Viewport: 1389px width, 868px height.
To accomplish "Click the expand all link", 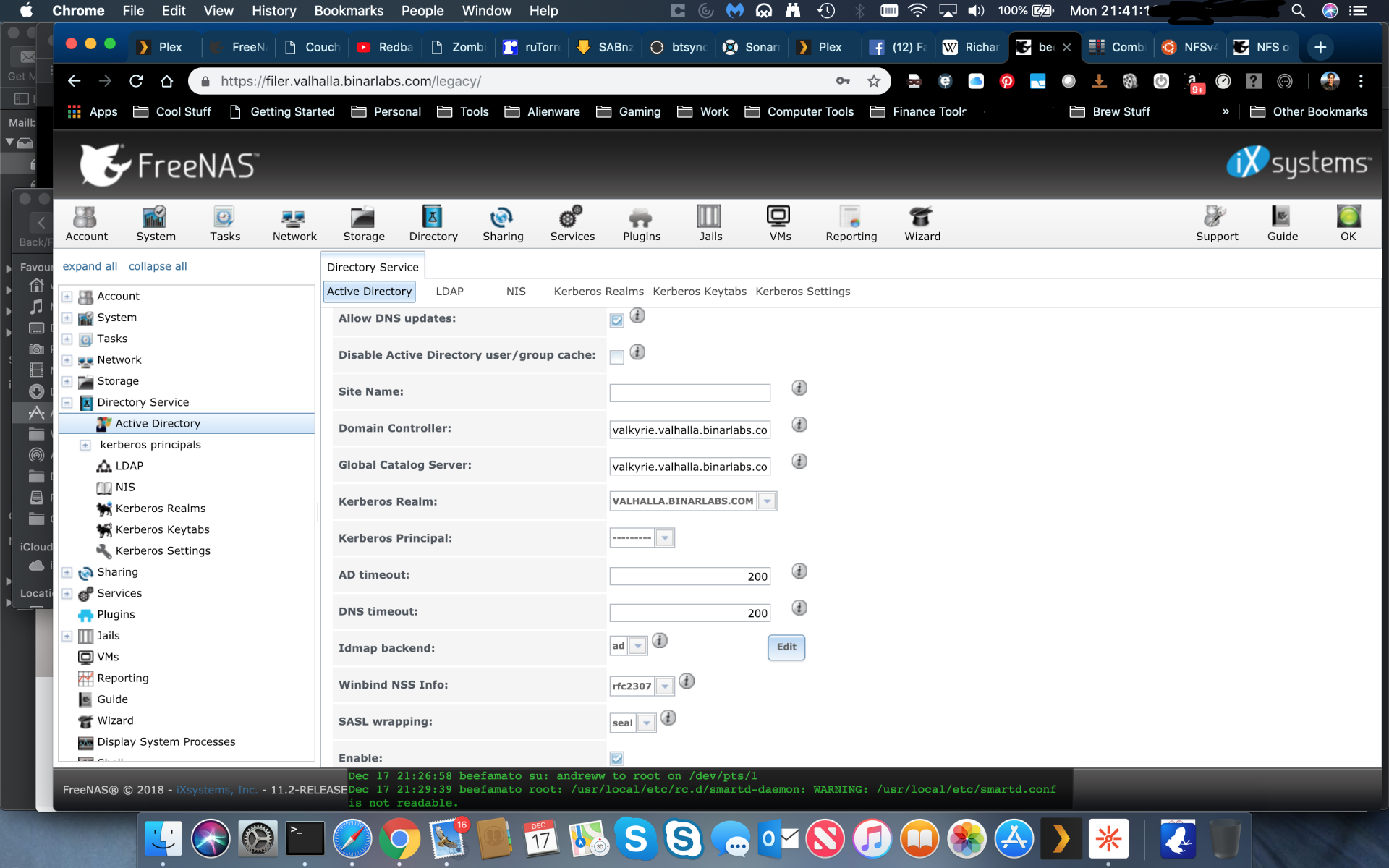I will pyautogui.click(x=90, y=266).
